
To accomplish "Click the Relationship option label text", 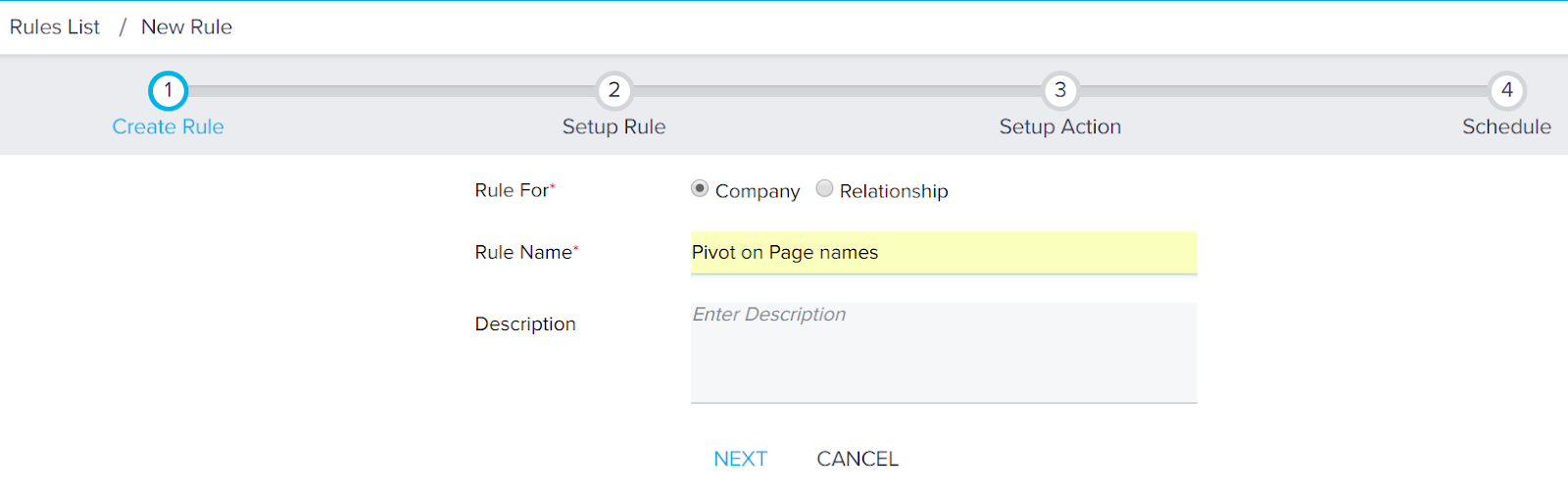I will point(894,191).
